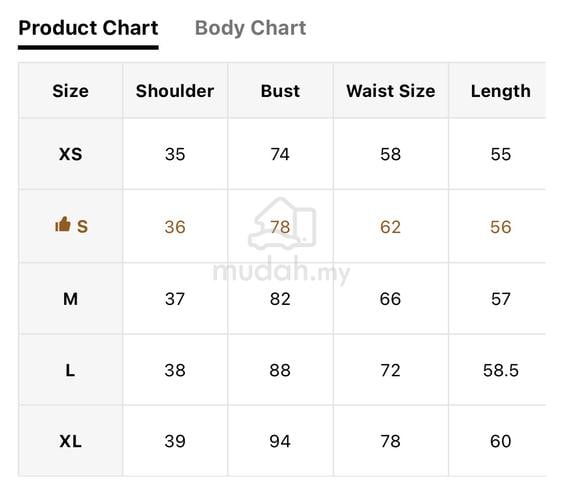The width and height of the screenshot is (564, 480).
Task: Select the XL size row label
Action: 70,441
